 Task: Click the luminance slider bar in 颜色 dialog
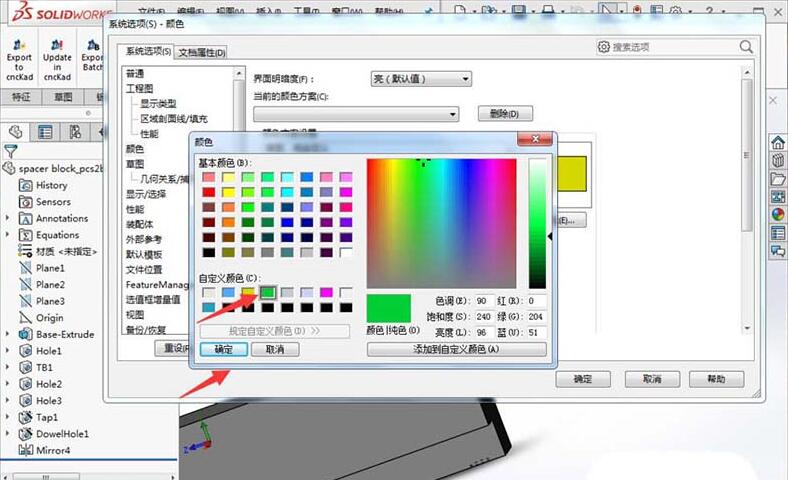click(x=537, y=223)
